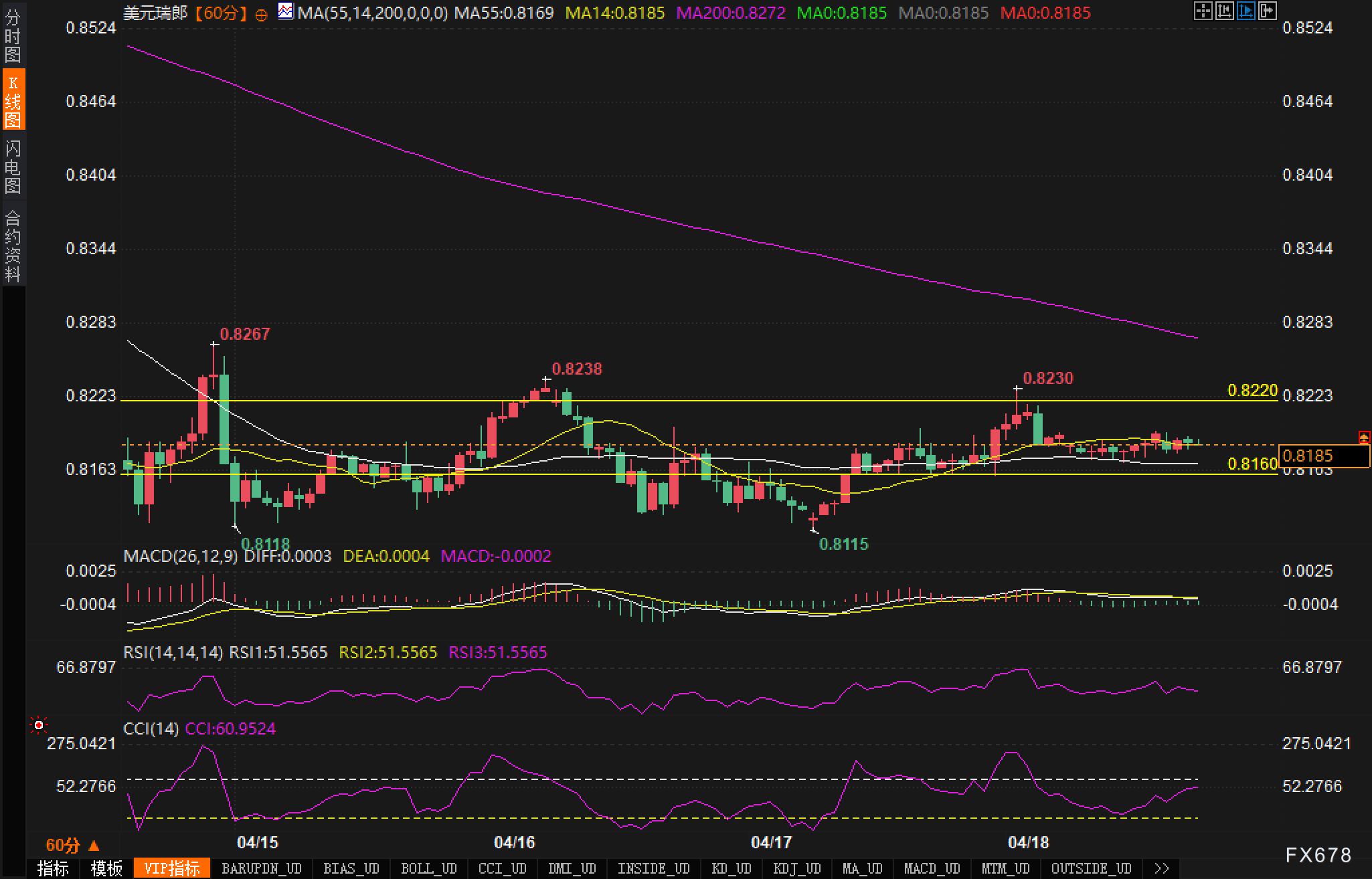Screen dimensions: 1372x879
Task: Expand more indicators with >> arrow
Action: 1162,868
